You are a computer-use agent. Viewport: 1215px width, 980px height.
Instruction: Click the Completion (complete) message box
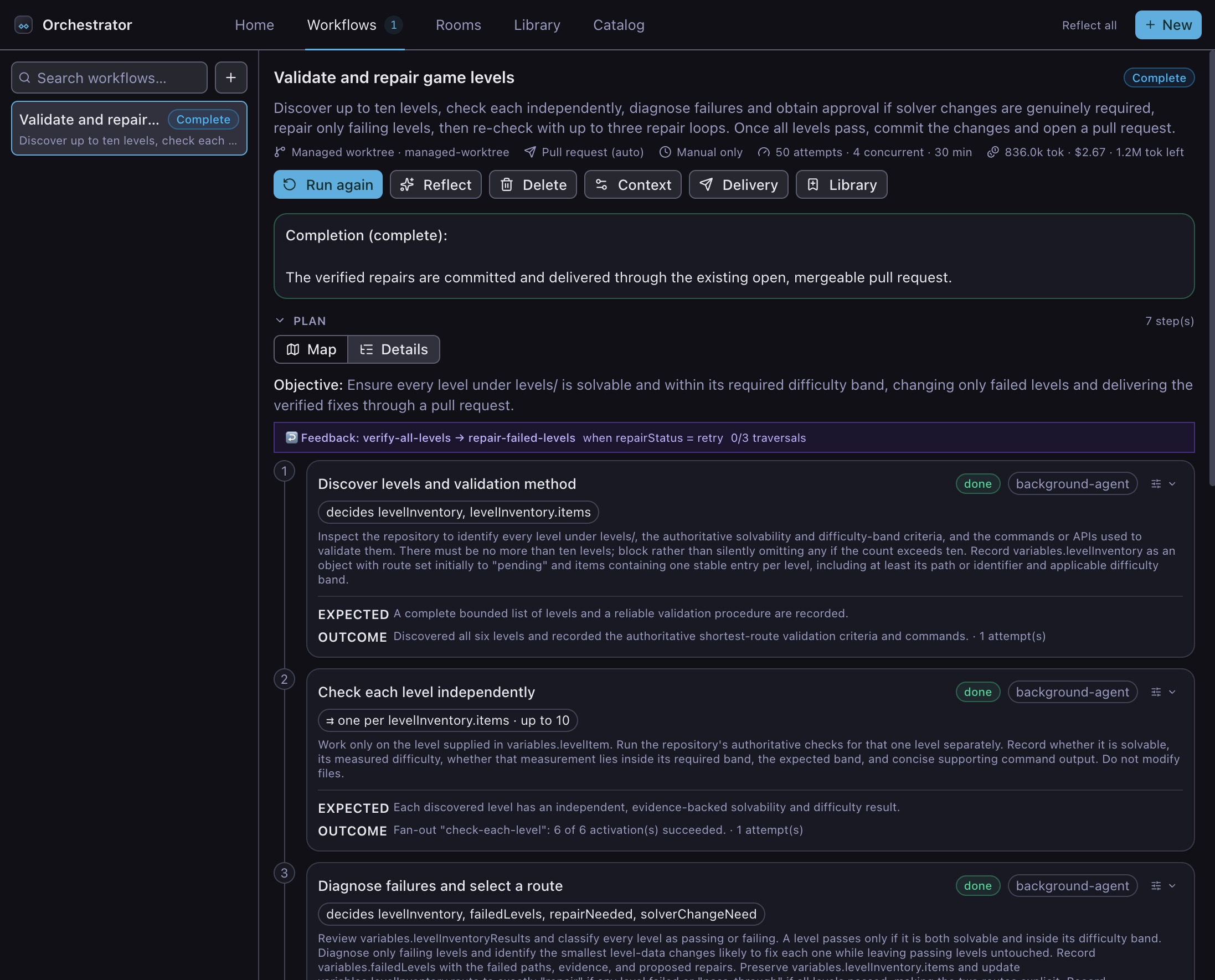[734, 256]
